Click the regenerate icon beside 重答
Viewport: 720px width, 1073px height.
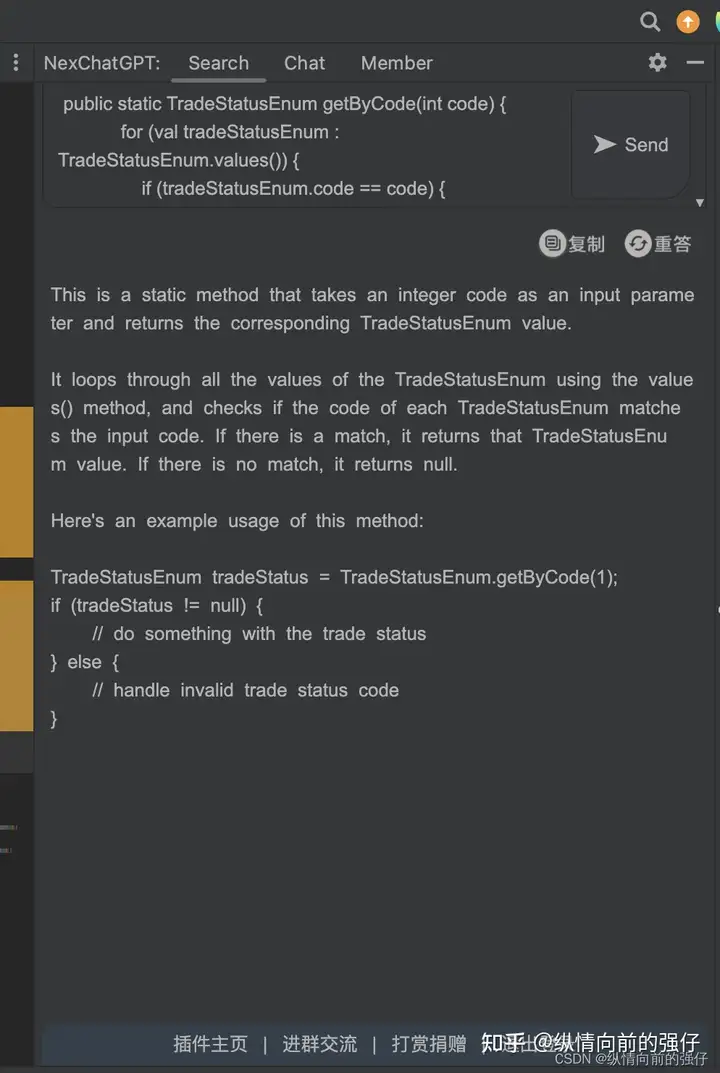(x=637, y=243)
